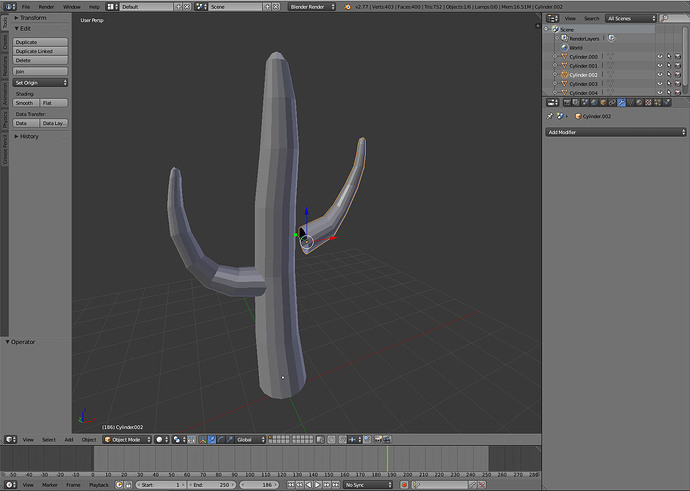Open the Object Mode dropdown
The width and height of the screenshot is (690, 491).
(127, 440)
